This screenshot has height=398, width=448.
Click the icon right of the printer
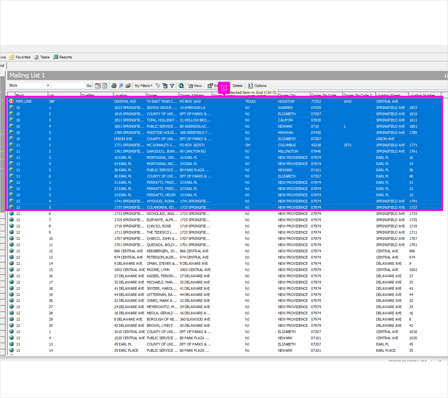point(121,86)
